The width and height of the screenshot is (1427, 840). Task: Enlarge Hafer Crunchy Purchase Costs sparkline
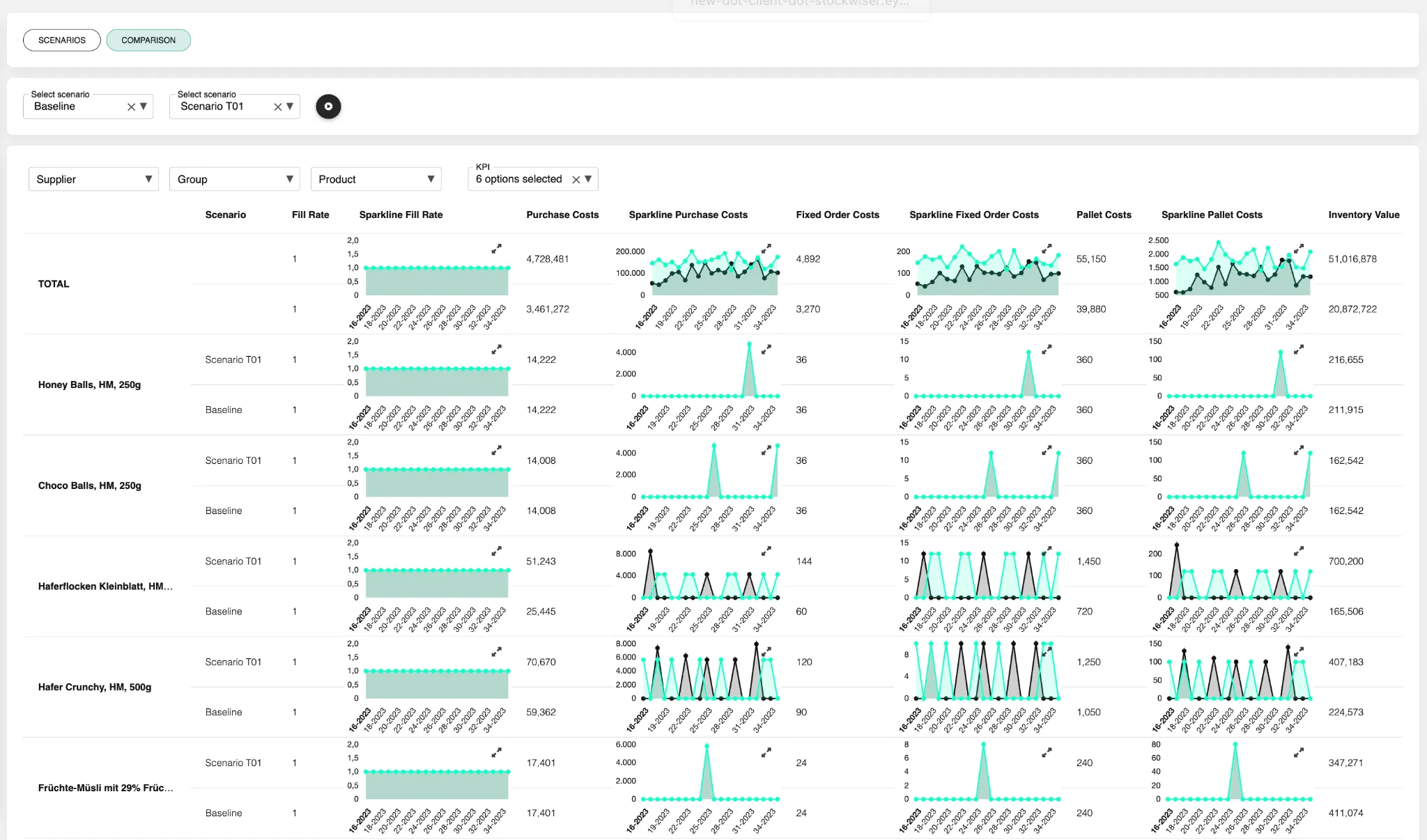coord(767,651)
